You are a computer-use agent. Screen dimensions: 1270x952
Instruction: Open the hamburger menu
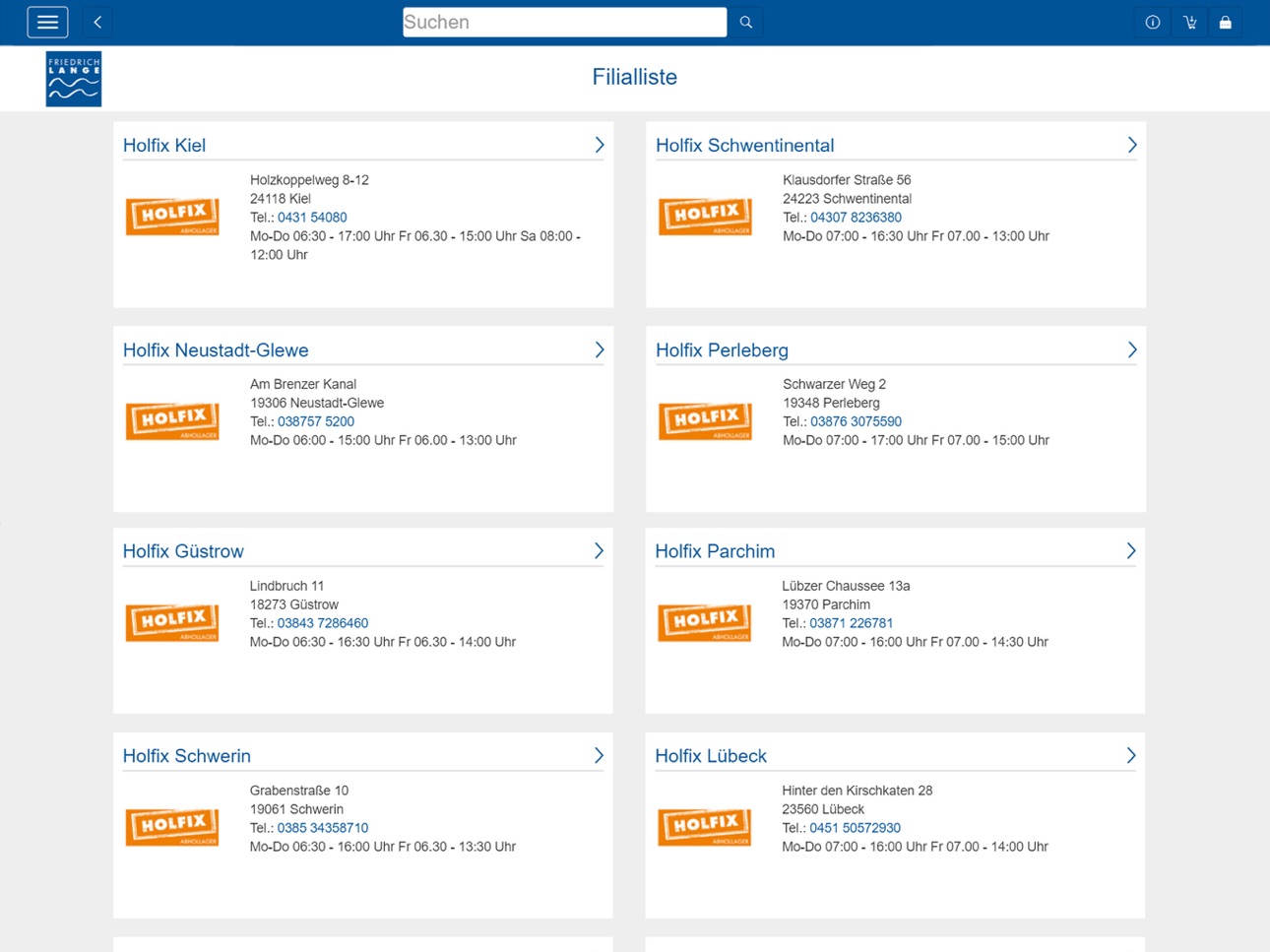pyautogui.click(x=47, y=22)
